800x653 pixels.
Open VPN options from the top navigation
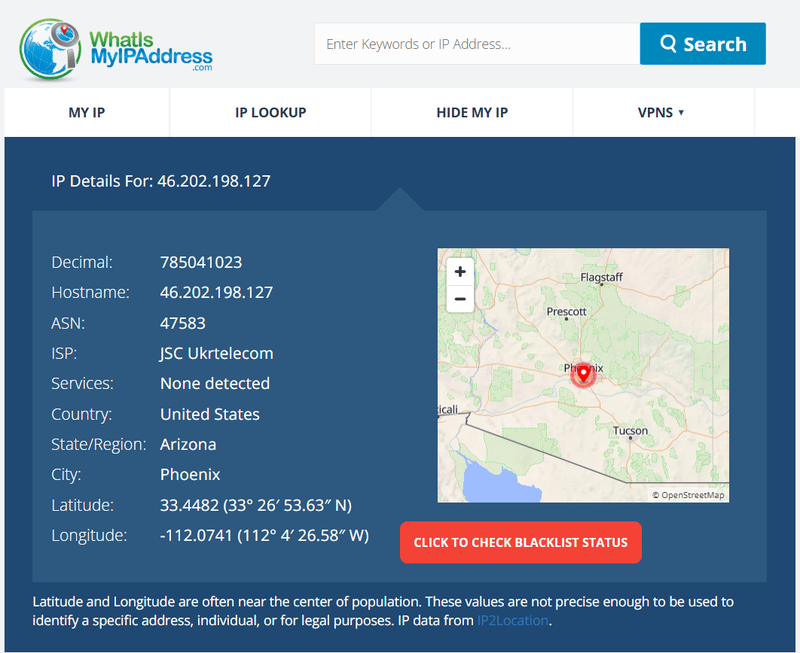pyautogui.click(x=660, y=112)
